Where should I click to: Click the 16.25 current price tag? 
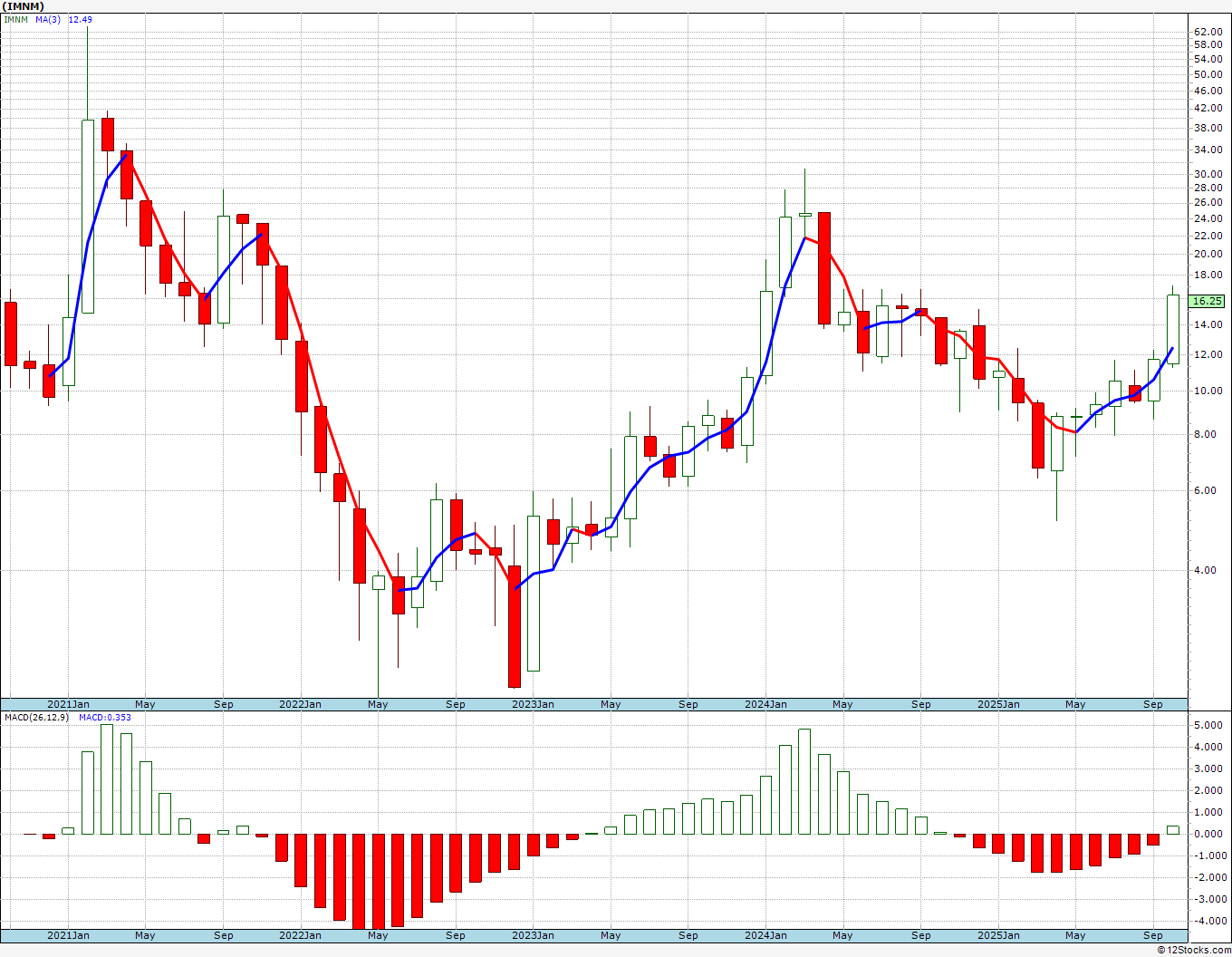pyautogui.click(x=1208, y=301)
